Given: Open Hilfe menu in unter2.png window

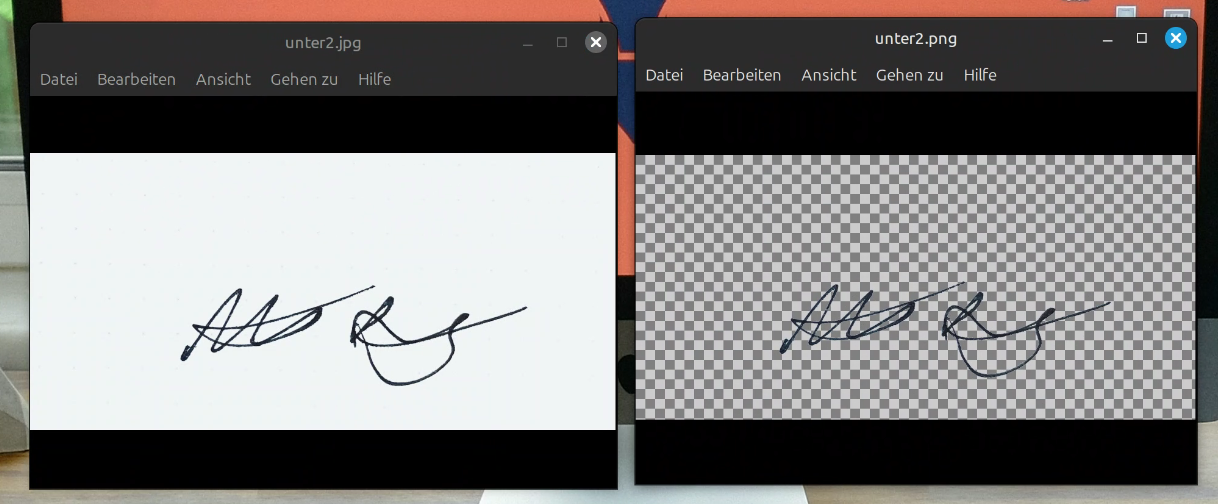Looking at the screenshot, I should point(980,75).
